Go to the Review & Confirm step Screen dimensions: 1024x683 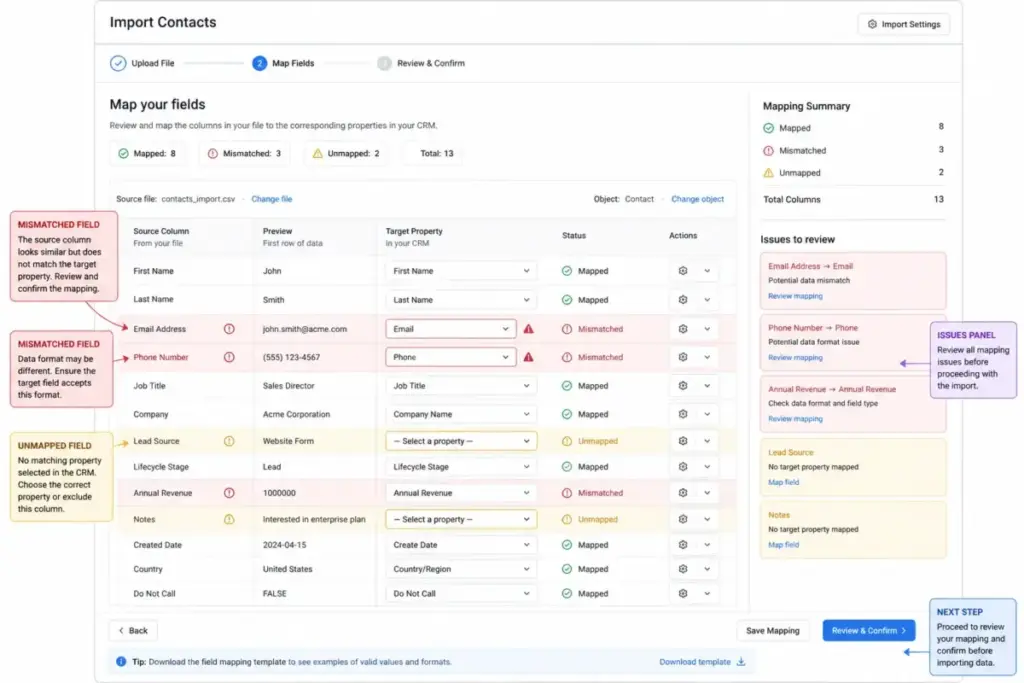point(421,63)
